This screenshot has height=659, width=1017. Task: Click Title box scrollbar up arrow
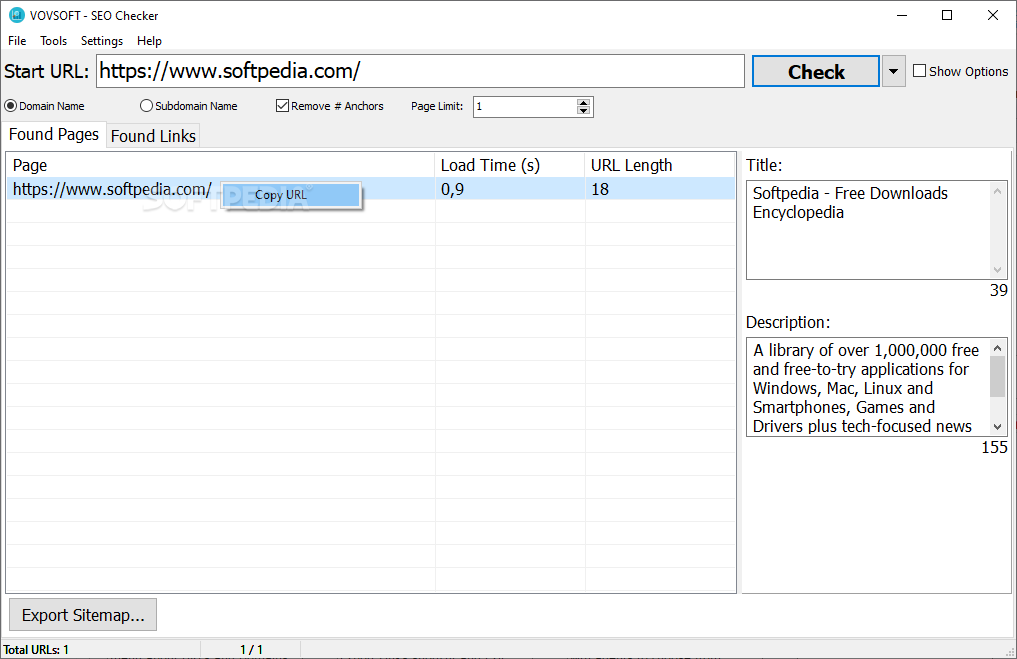tap(998, 190)
